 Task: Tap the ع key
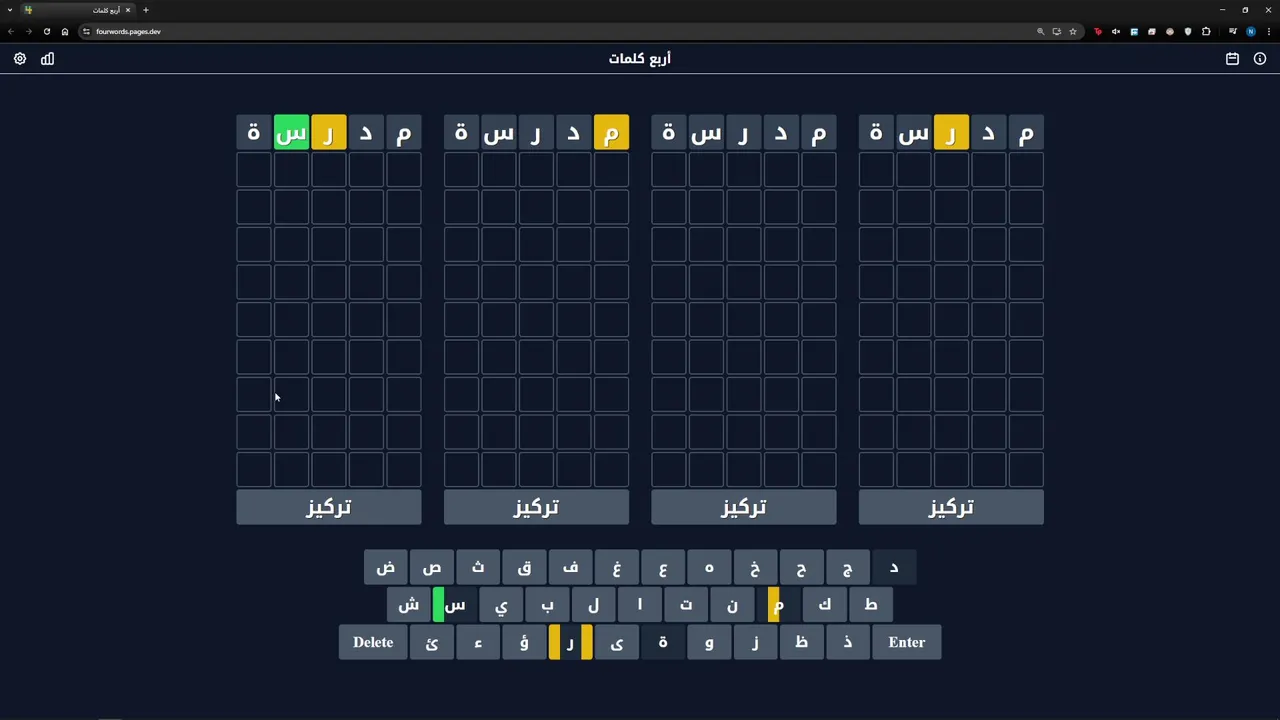click(x=663, y=568)
